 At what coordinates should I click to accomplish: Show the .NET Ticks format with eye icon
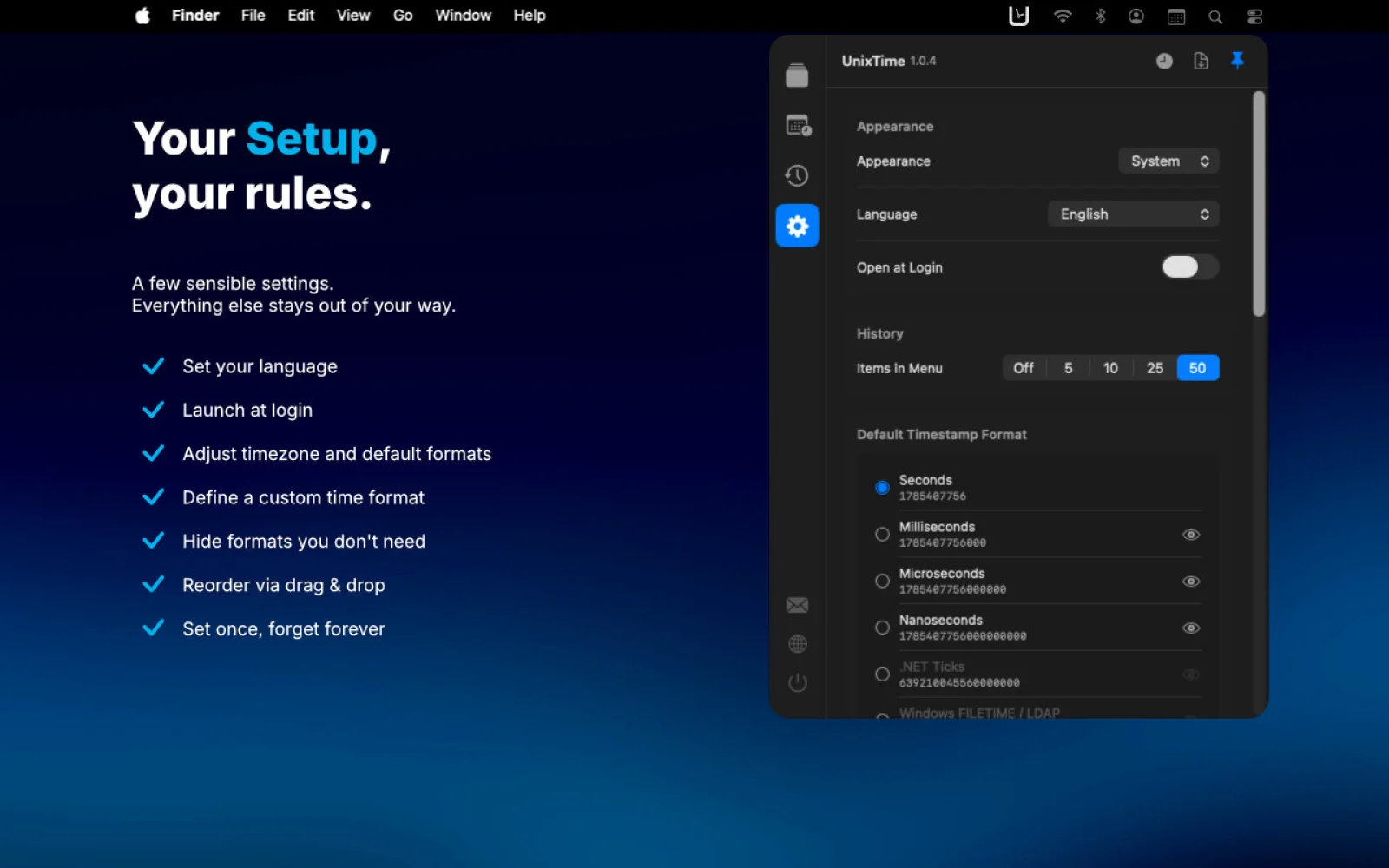pos(1191,674)
